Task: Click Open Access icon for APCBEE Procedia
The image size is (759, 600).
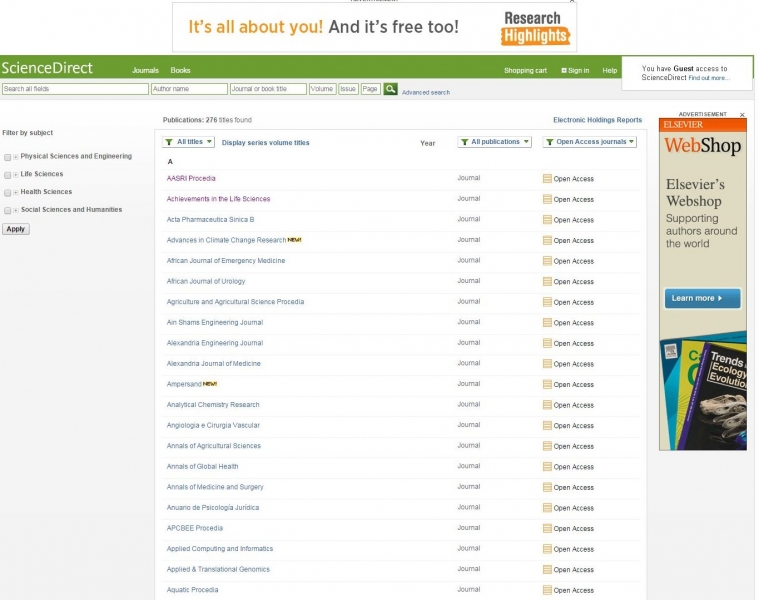Action: [547, 529]
